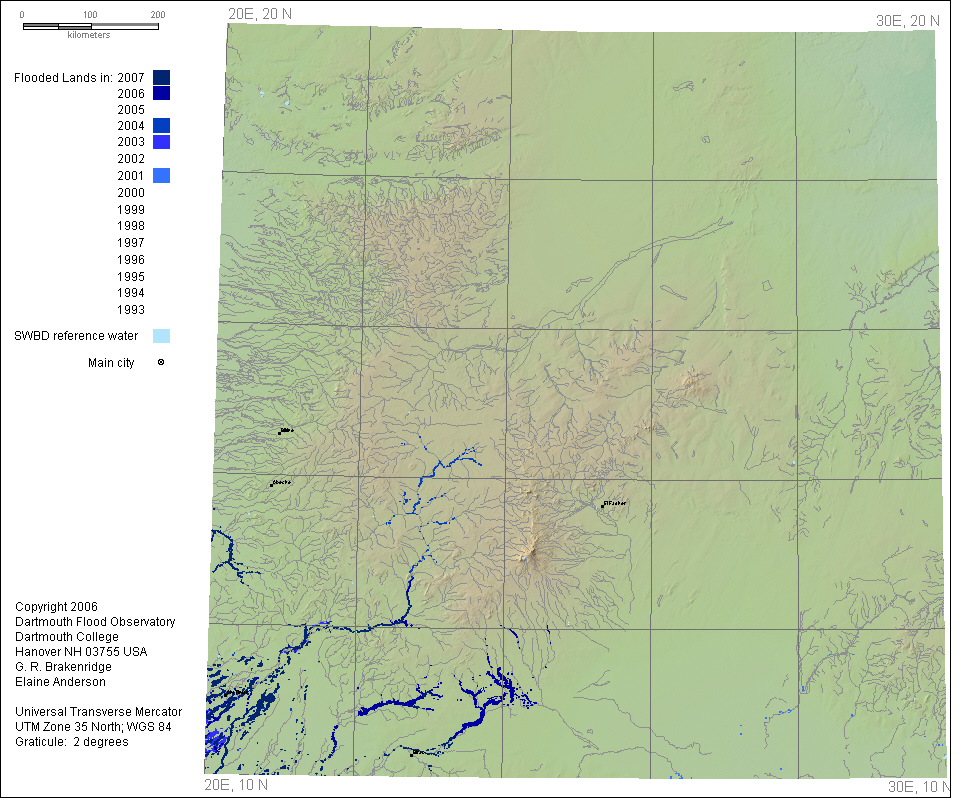The image size is (960, 811).
Task: Select the 2006 dark blue legend swatch
Action: (x=161, y=93)
